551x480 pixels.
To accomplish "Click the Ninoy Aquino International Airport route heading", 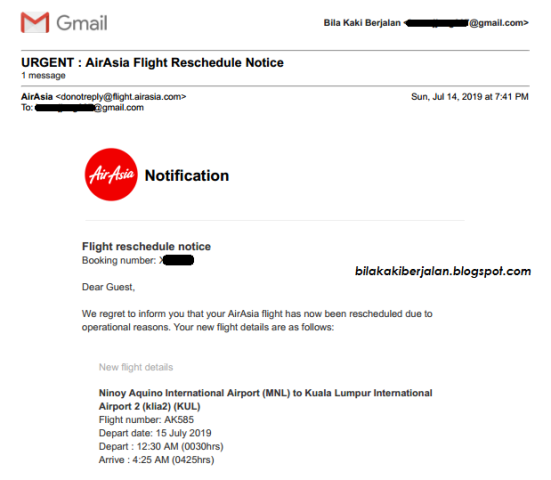I will click(265, 400).
